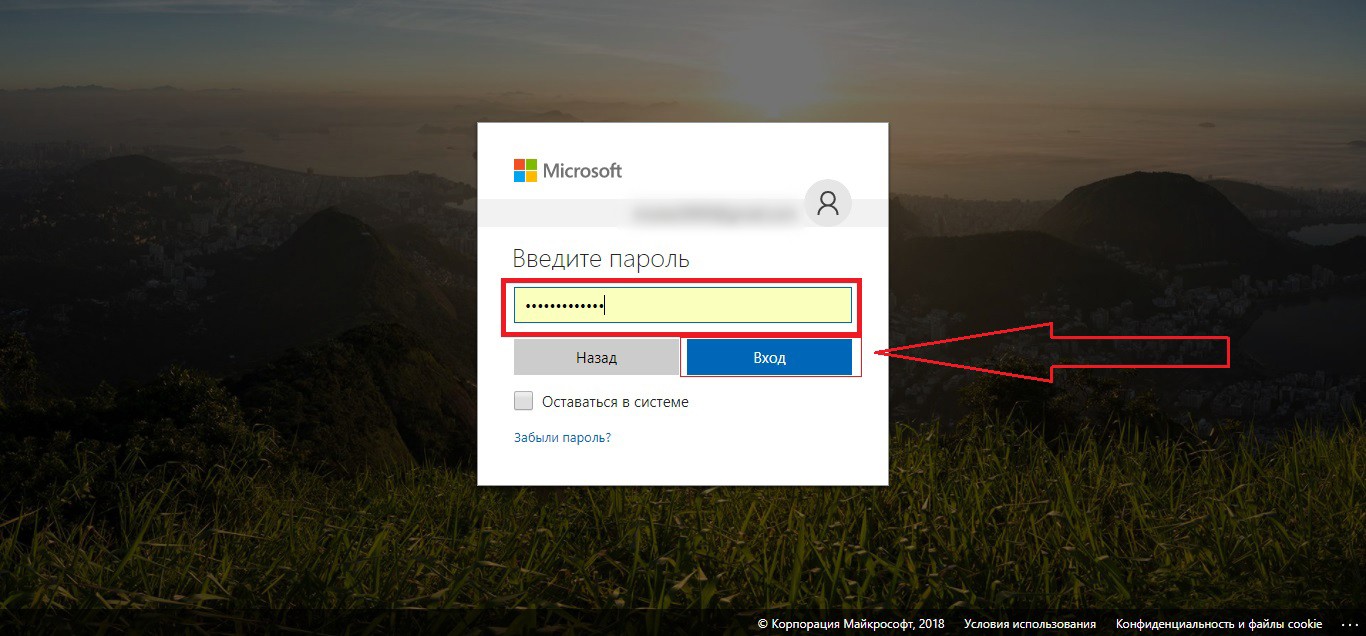Click the Microsoft four-square logo
Image resolution: width=1366 pixels, height=636 pixels.
pyautogui.click(x=525, y=170)
